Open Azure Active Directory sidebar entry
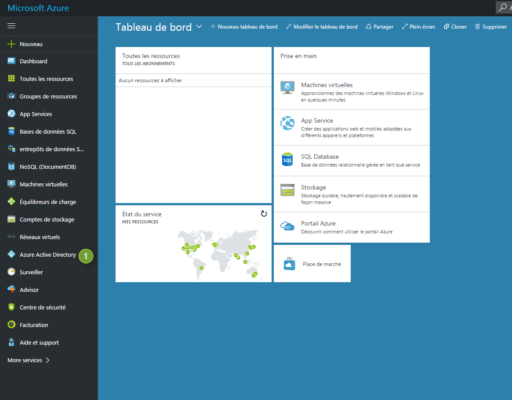 48,255
